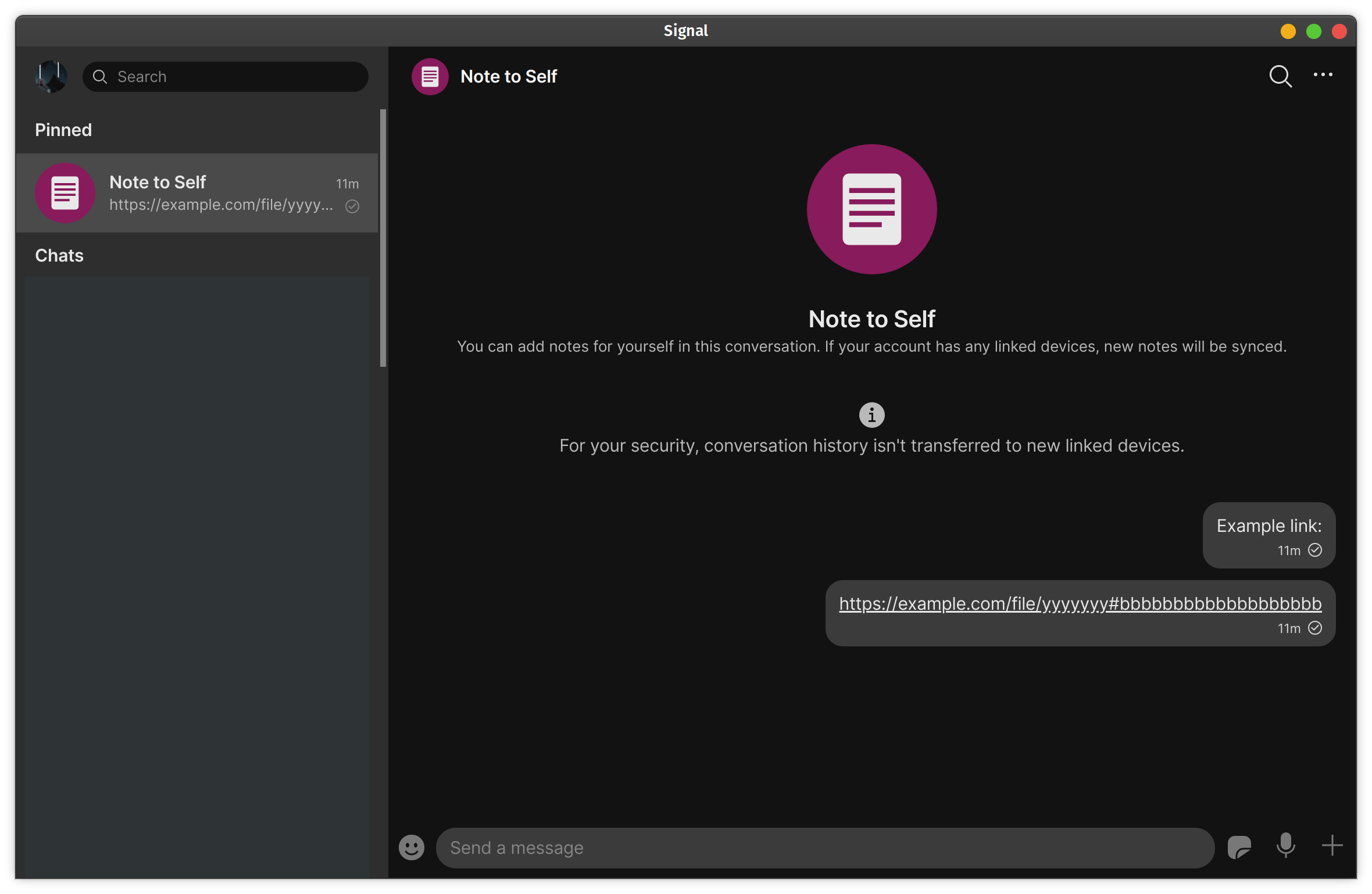1372x894 pixels.
Task: Click the large Note to Self avatar
Action: click(871, 209)
